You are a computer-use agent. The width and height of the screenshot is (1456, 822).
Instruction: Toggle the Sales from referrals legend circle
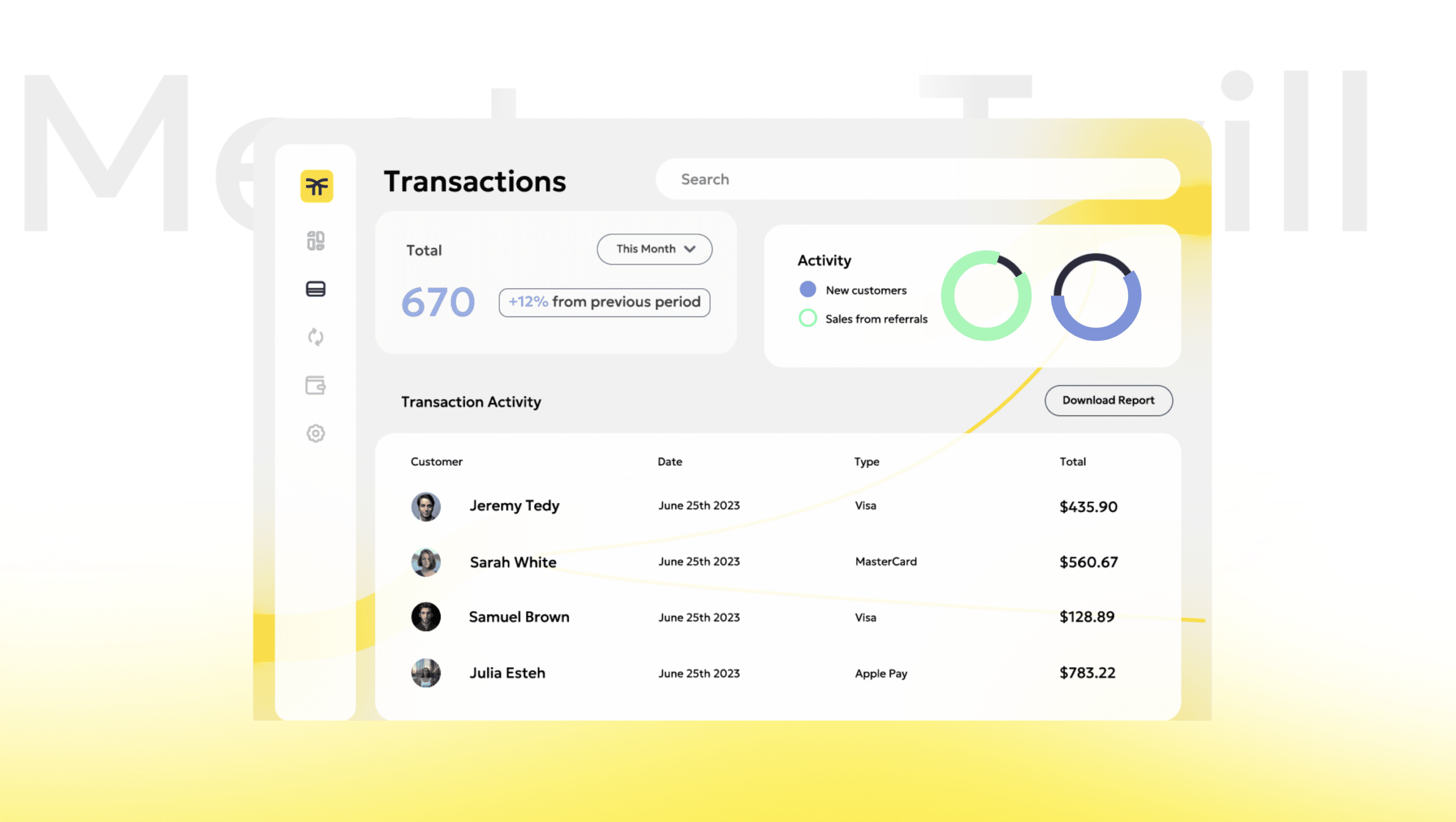pos(808,318)
